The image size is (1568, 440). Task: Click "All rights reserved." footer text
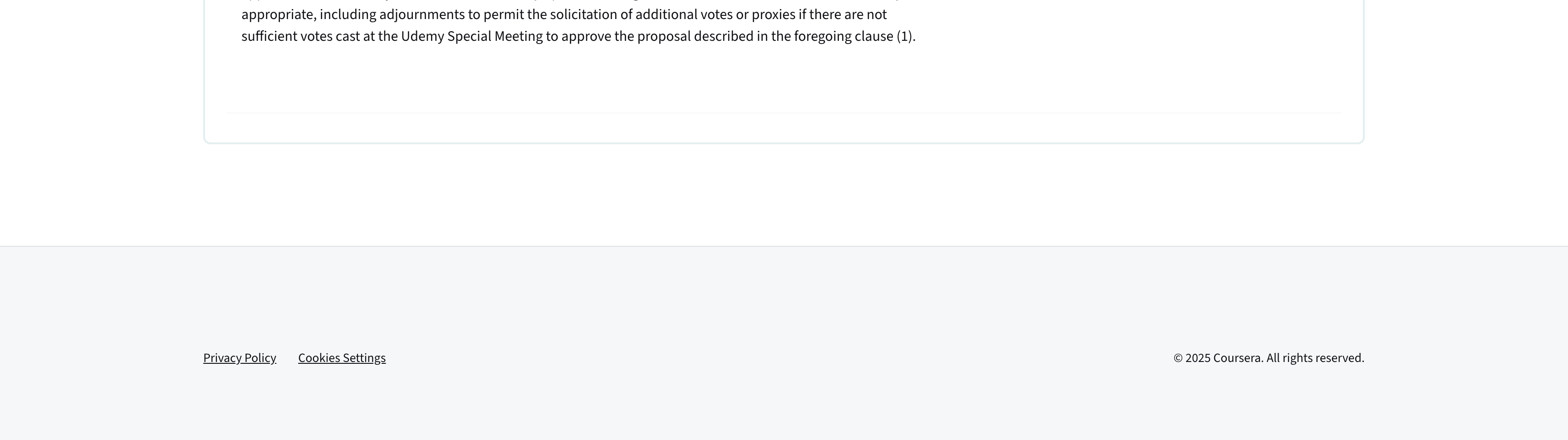coord(1315,358)
